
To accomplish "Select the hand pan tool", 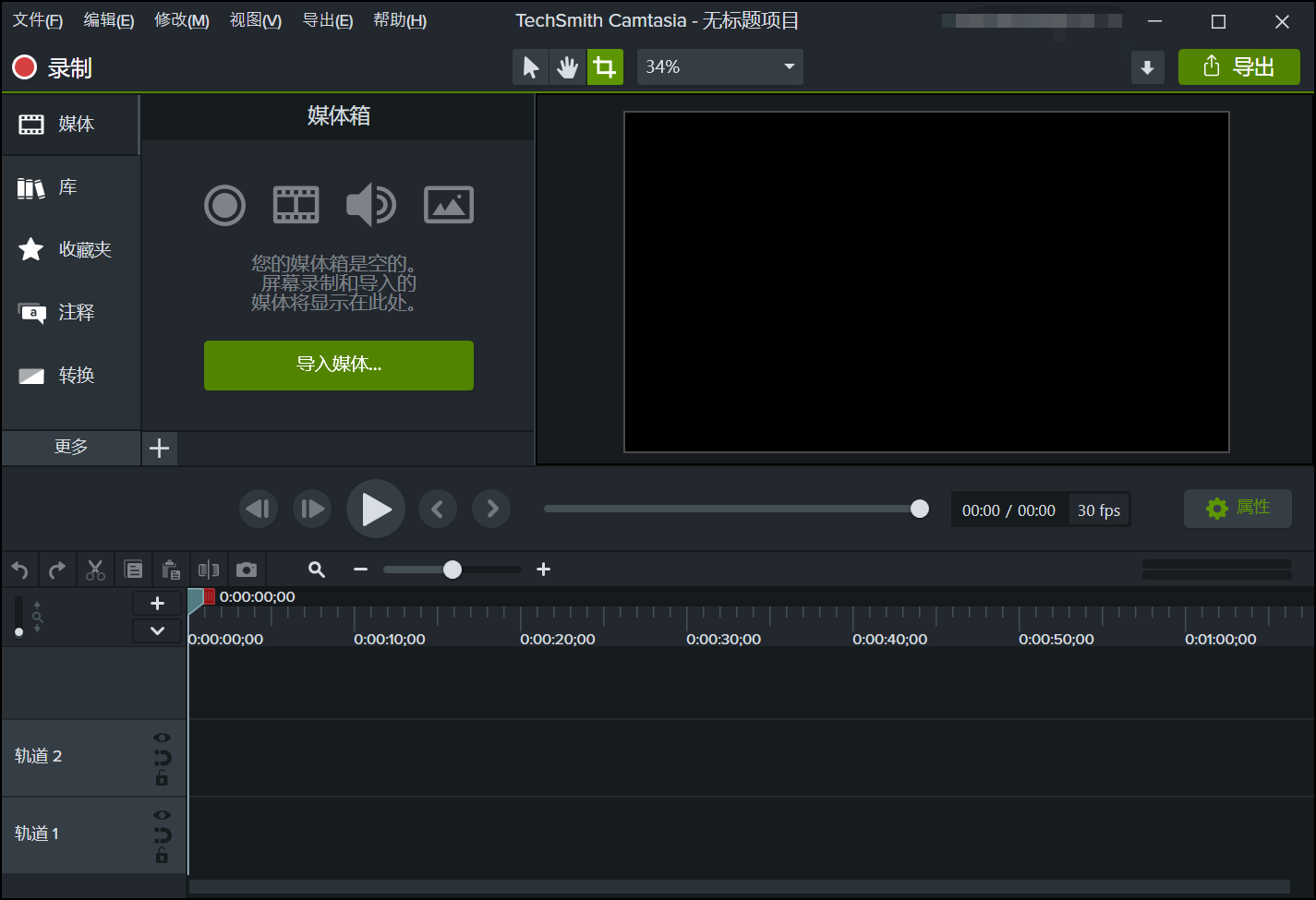I will pos(567,67).
